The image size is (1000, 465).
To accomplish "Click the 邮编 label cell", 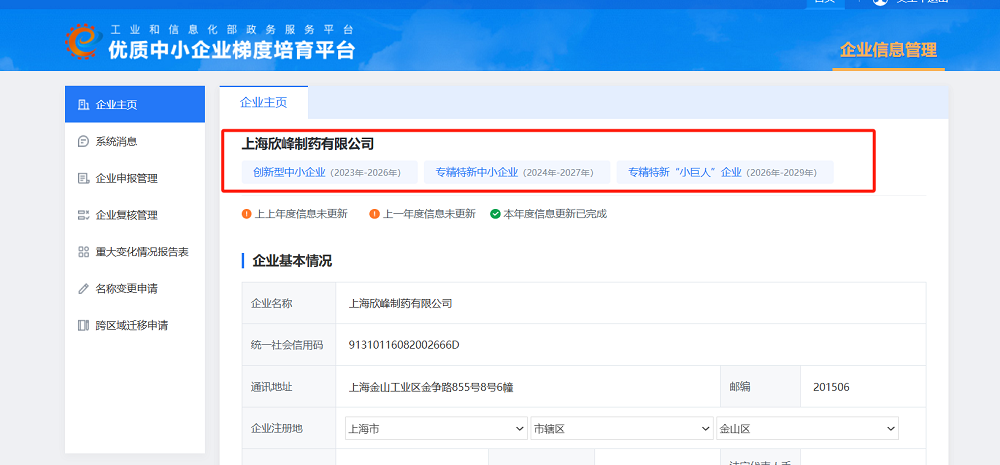I will click(760, 387).
